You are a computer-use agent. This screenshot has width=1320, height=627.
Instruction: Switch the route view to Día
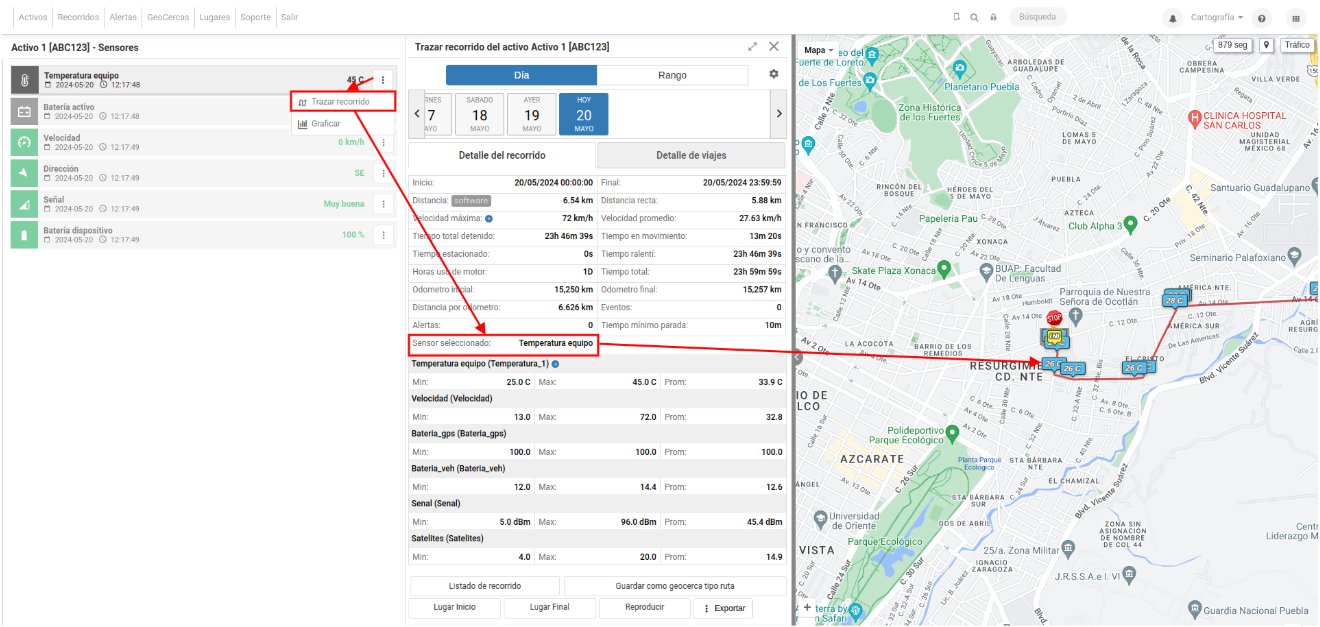click(x=521, y=75)
